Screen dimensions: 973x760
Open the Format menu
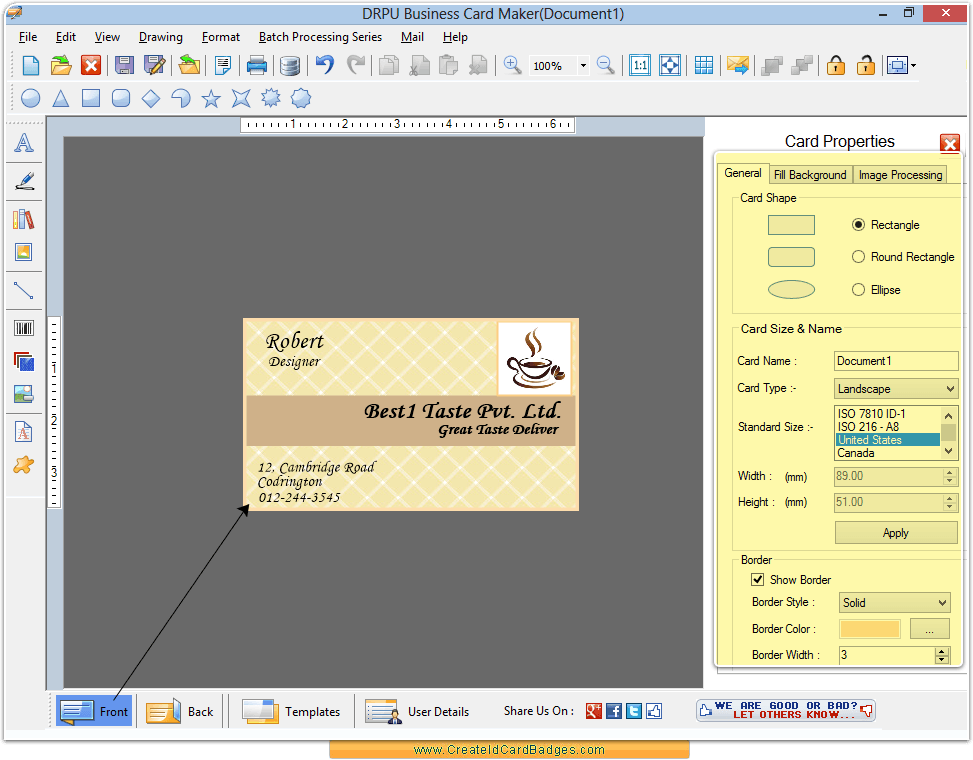click(220, 37)
